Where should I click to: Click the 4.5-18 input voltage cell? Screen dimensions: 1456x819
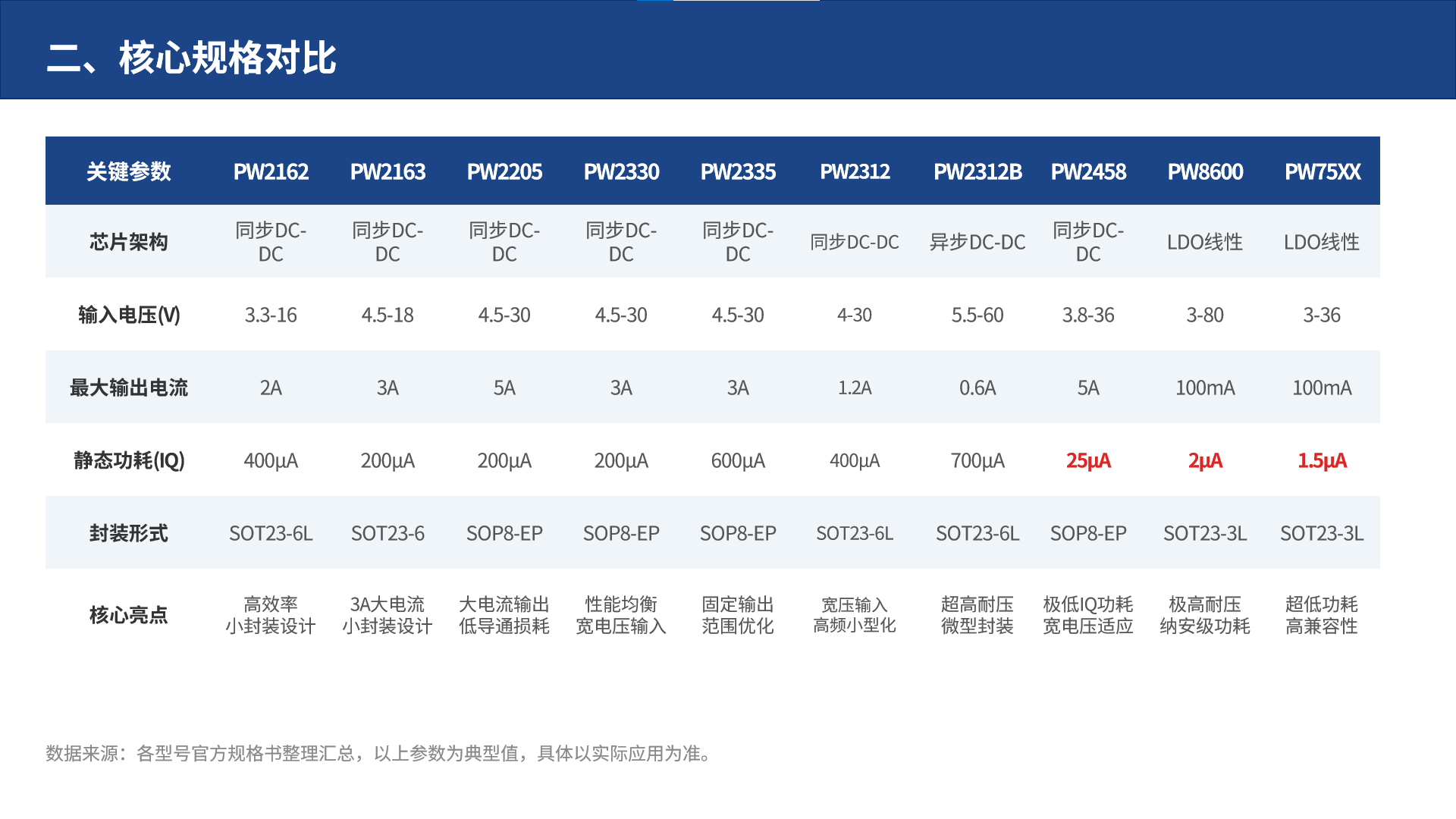tap(388, 315)
